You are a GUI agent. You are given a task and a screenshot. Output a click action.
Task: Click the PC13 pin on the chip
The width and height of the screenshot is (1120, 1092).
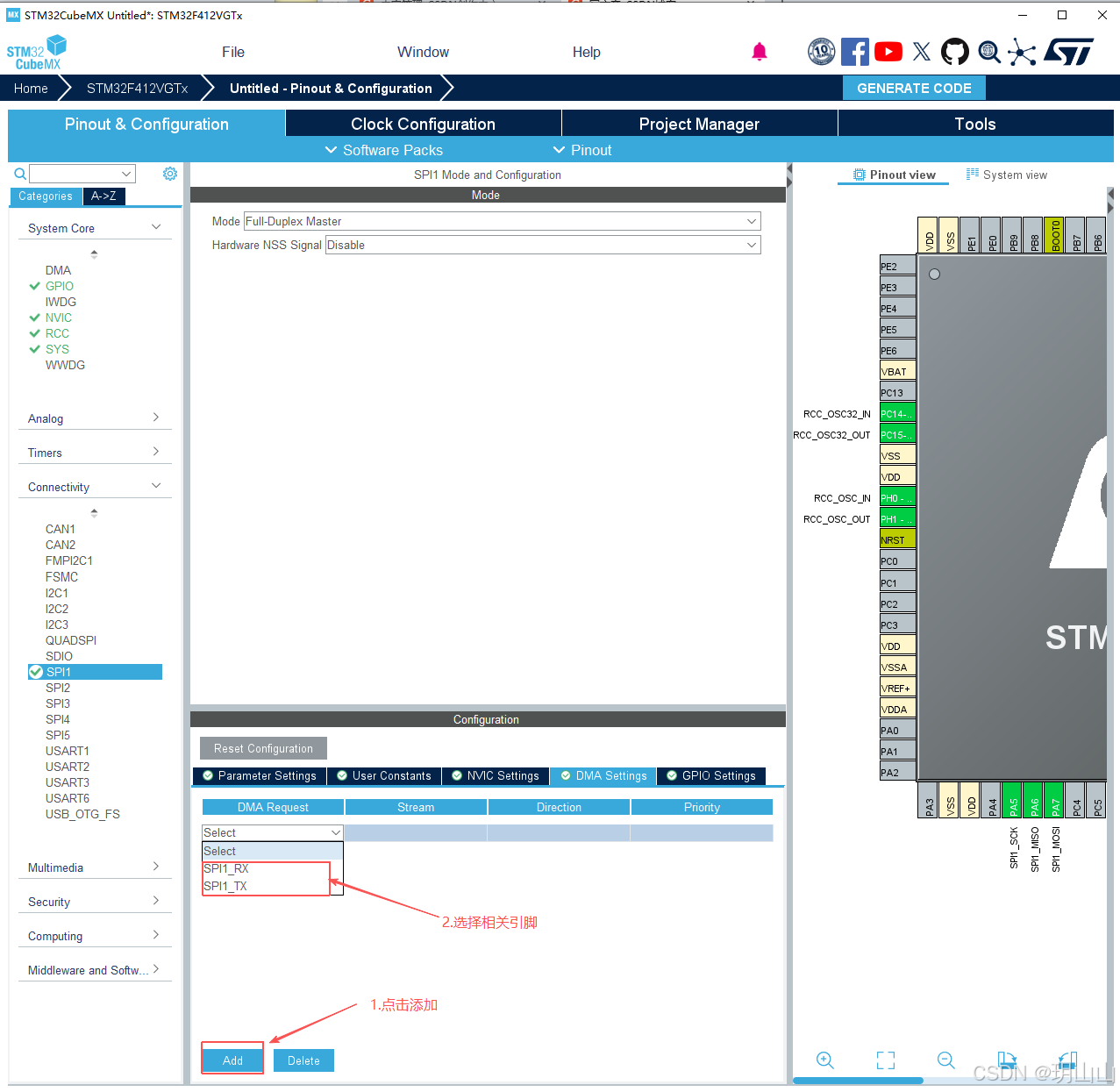click(898, 392)
